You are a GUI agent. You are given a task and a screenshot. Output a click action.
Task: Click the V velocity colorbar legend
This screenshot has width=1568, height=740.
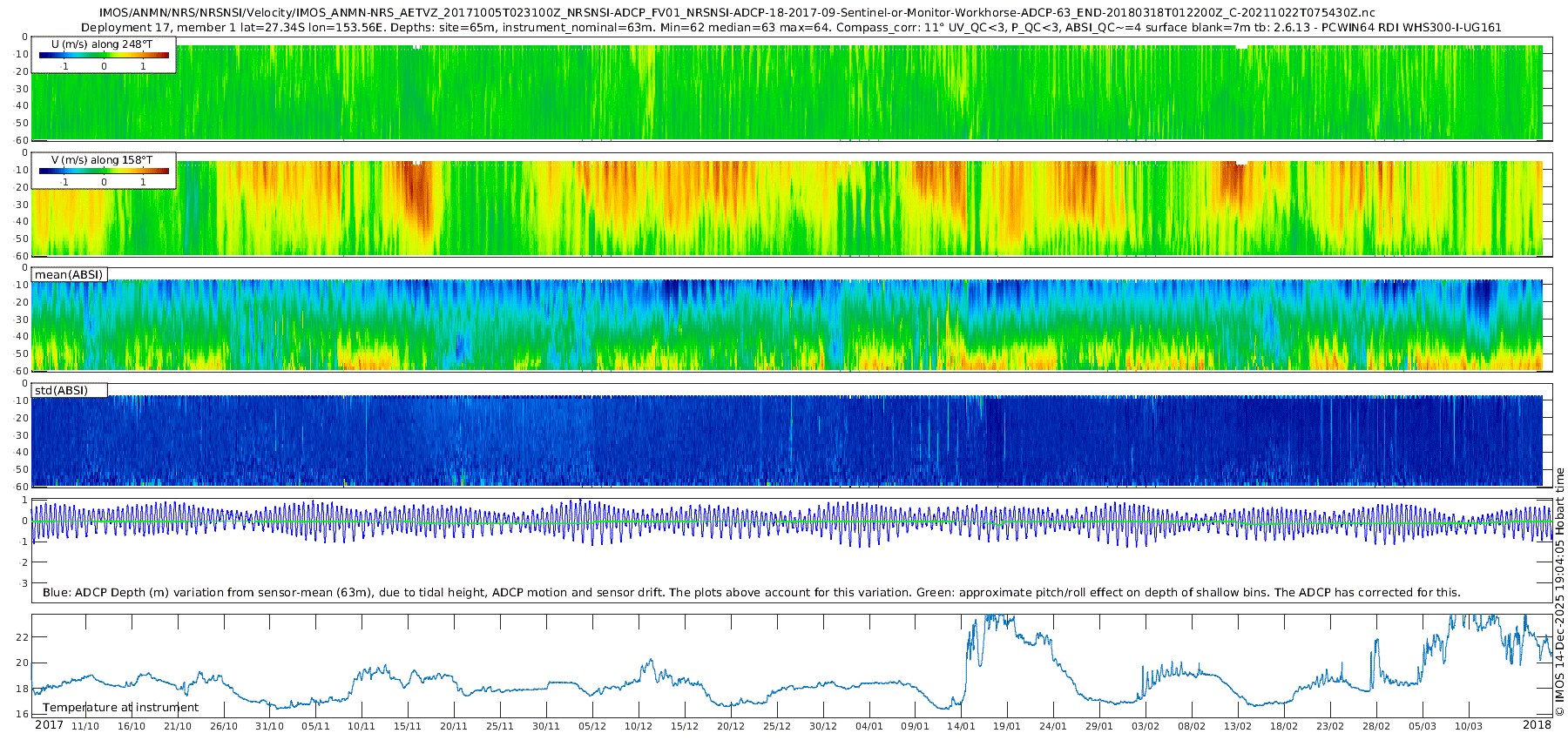pyautogui.click(x=104, y=171)
